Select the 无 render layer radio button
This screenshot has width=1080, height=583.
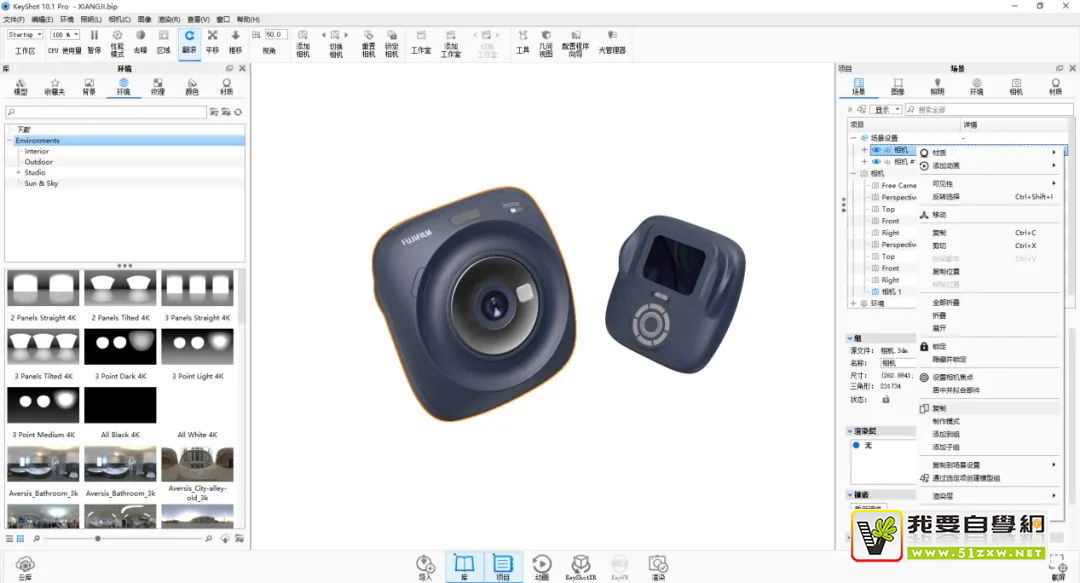pyautogui.click(x=856, y=445)
